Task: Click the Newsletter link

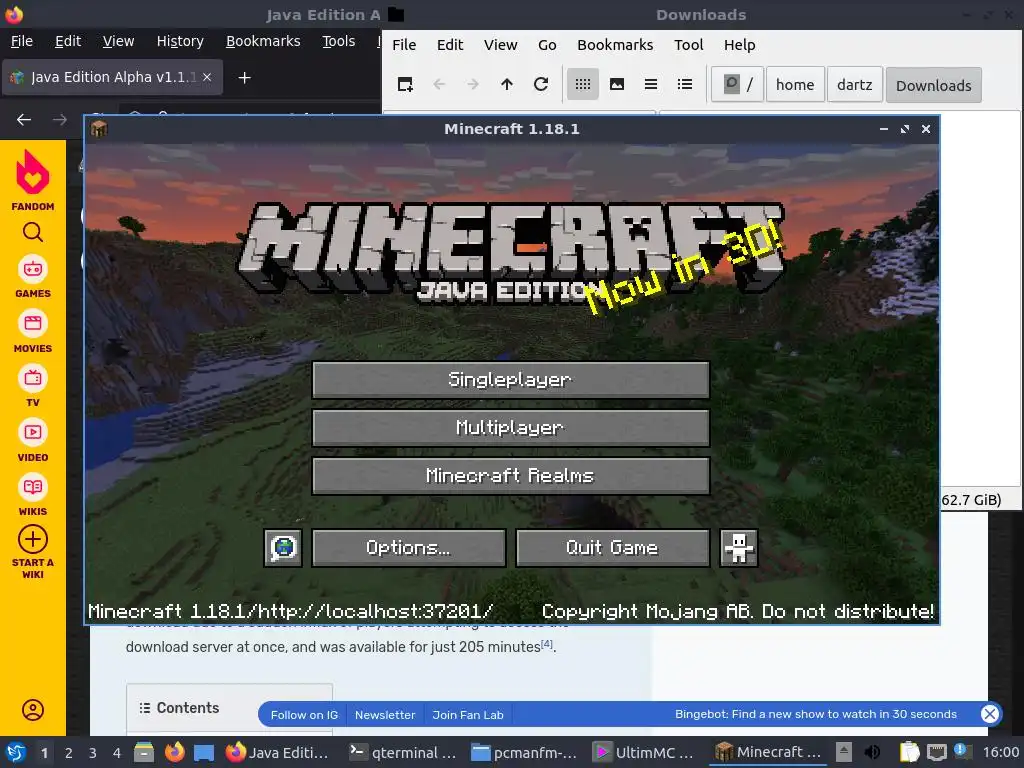Action: click(385, 714)
